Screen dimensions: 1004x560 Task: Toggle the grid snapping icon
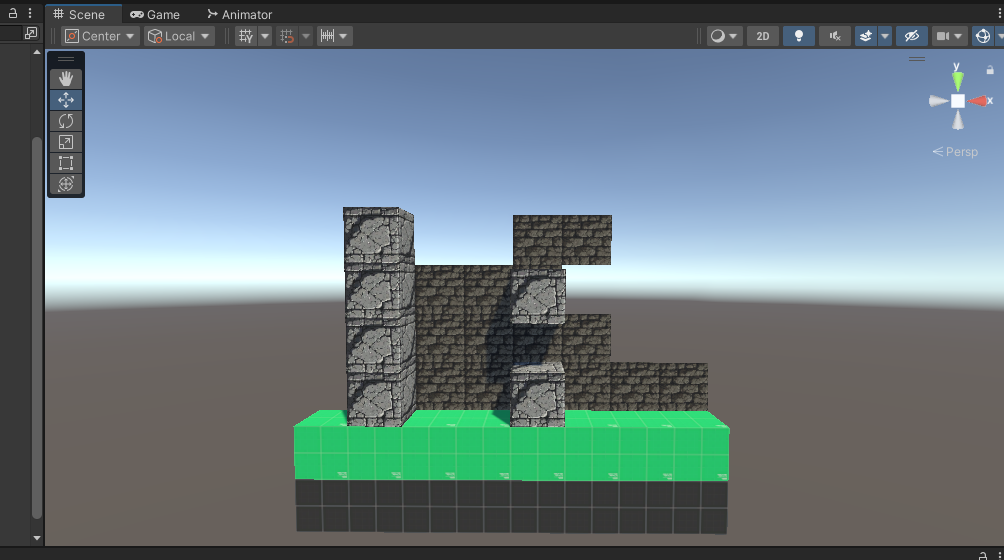(287, 36)
